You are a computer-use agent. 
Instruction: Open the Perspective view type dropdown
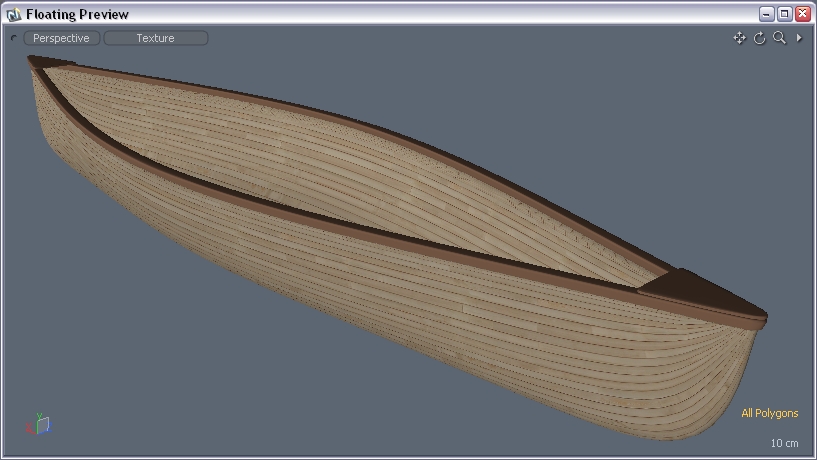point(61,38)
